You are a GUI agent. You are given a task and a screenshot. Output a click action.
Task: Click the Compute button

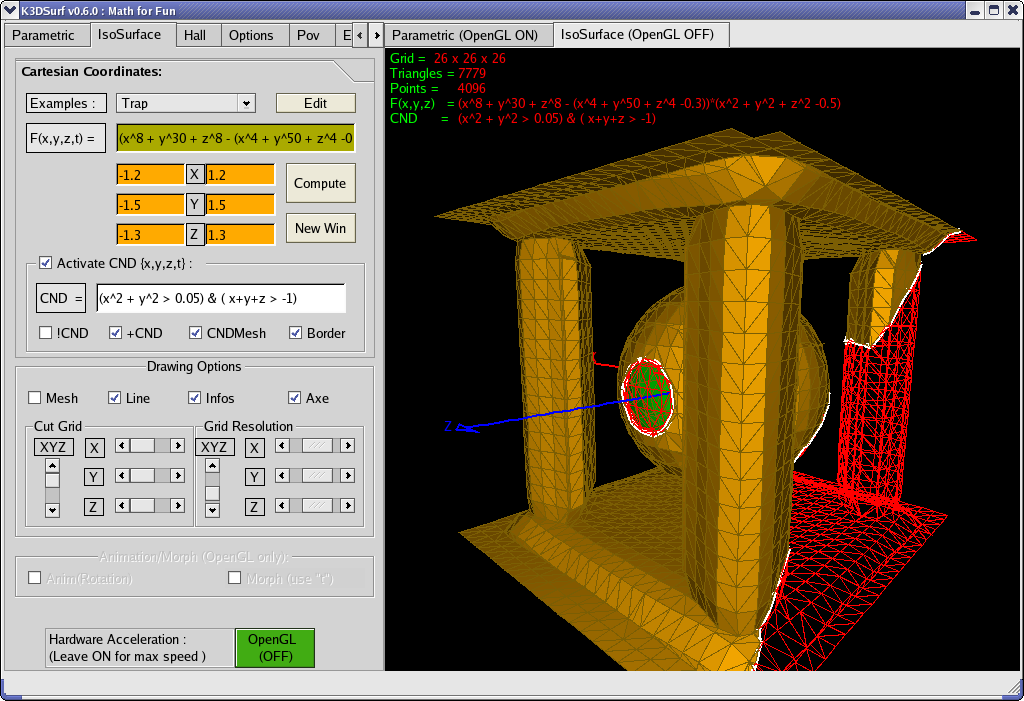[320, 183]
